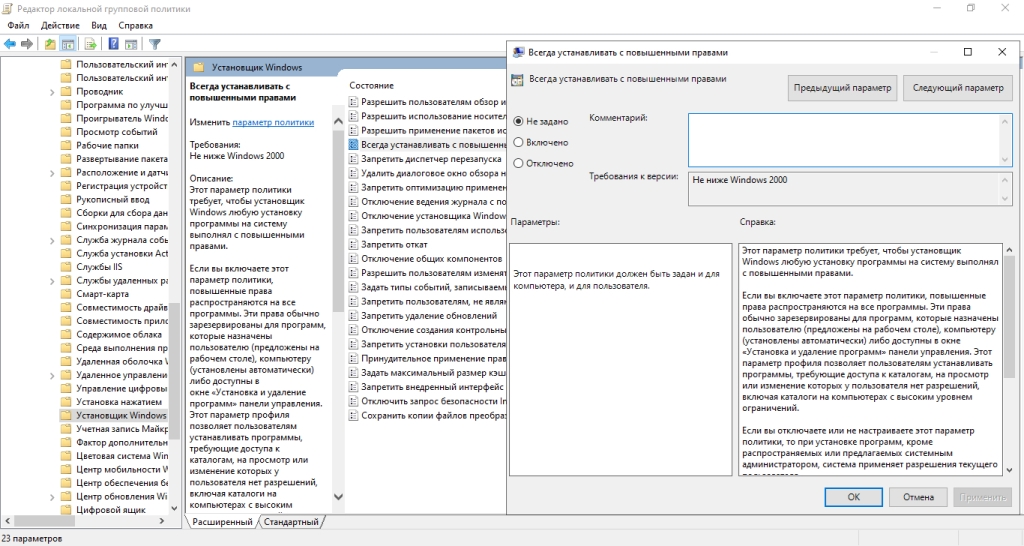Expand the 'Центр обновления Windows' node
This screenshot has height=546, width=1024.
coord(52,497)
